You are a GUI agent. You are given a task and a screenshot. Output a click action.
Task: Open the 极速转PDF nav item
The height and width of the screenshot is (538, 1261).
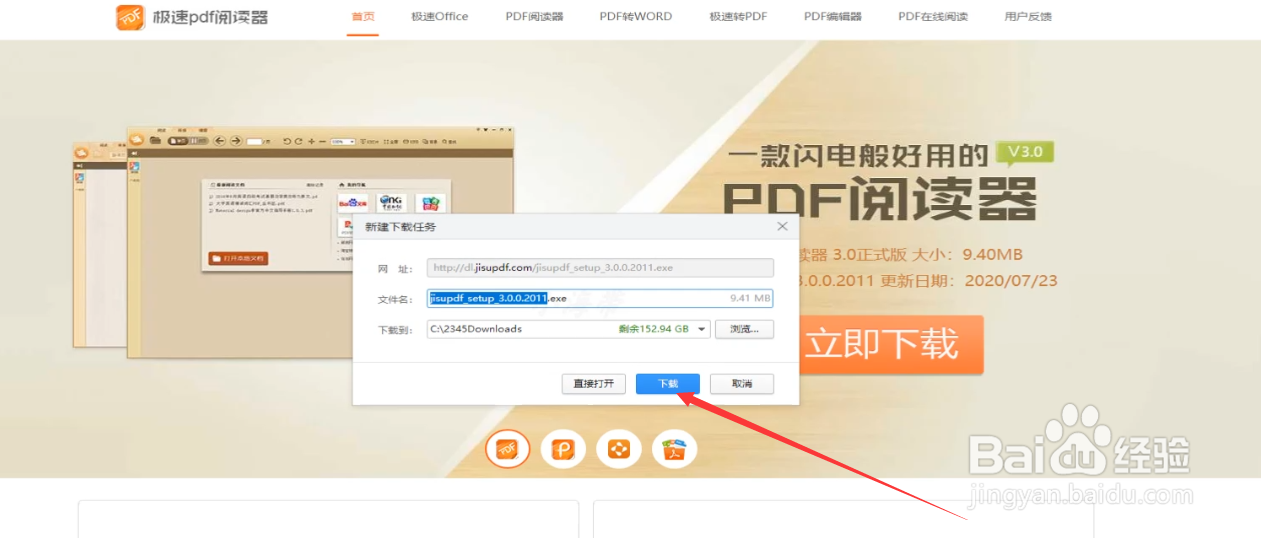tap(738, 17)
